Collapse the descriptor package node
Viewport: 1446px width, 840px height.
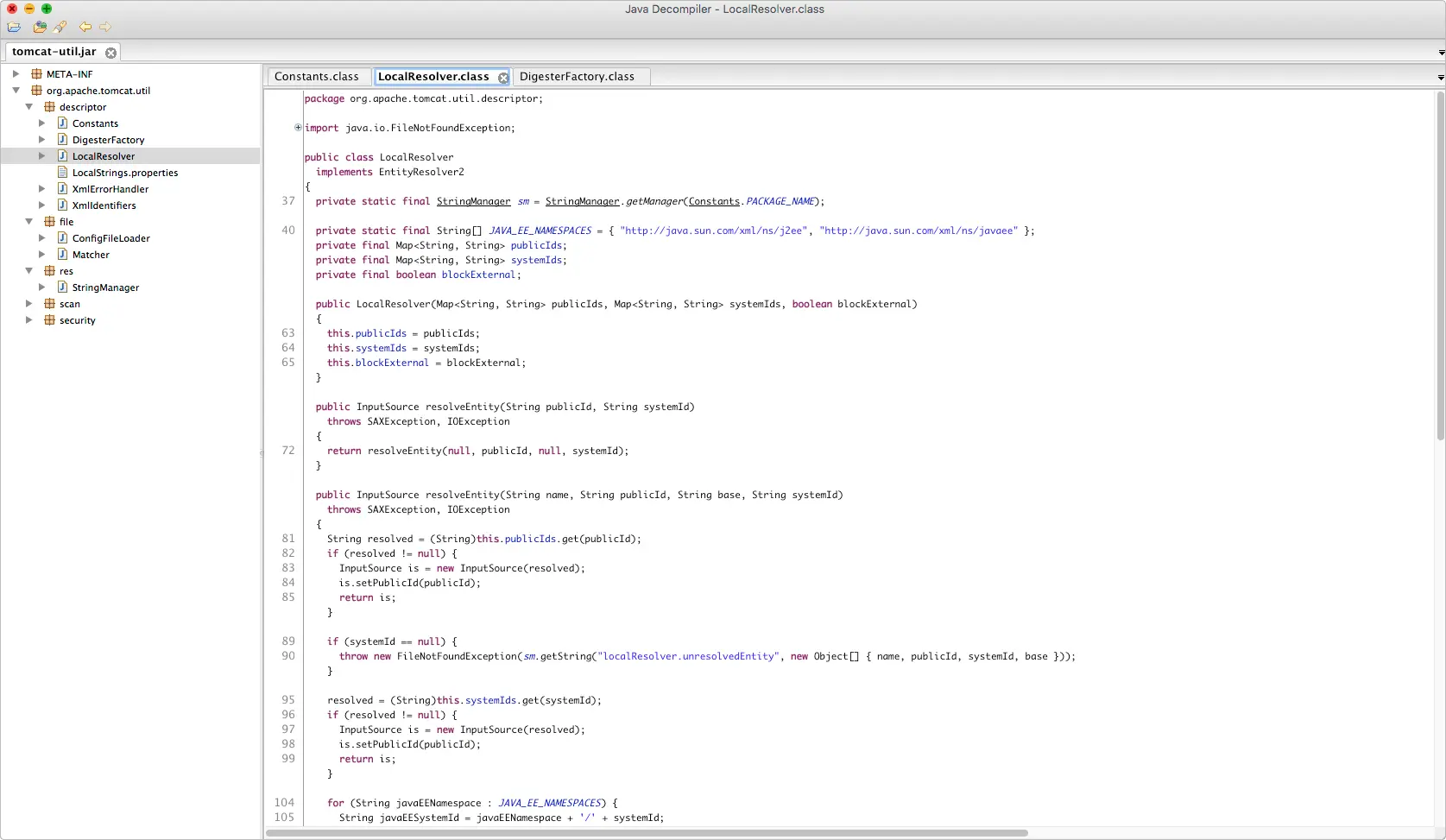[28, 107]
